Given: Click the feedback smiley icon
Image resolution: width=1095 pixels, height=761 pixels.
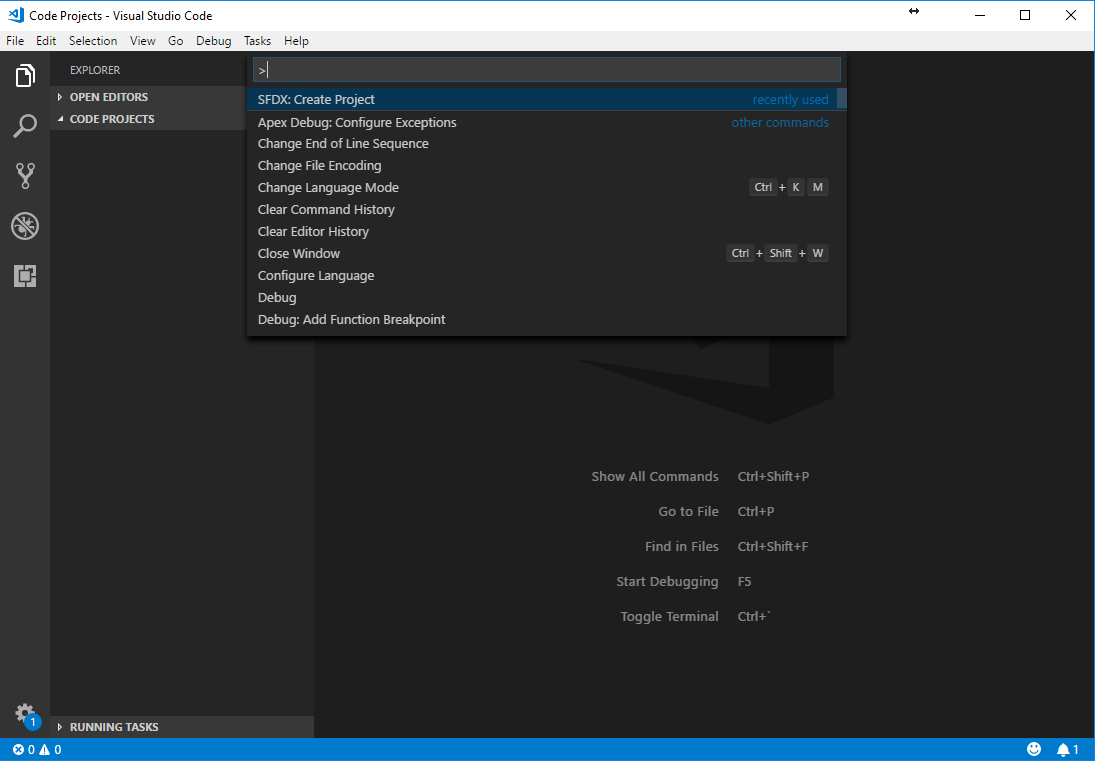Looking at the screenshot, I should coord(1034,749).
